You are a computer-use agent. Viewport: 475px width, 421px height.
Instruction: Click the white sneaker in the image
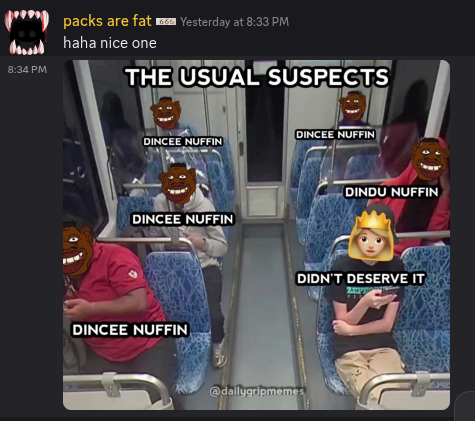(x=219, y=354)
